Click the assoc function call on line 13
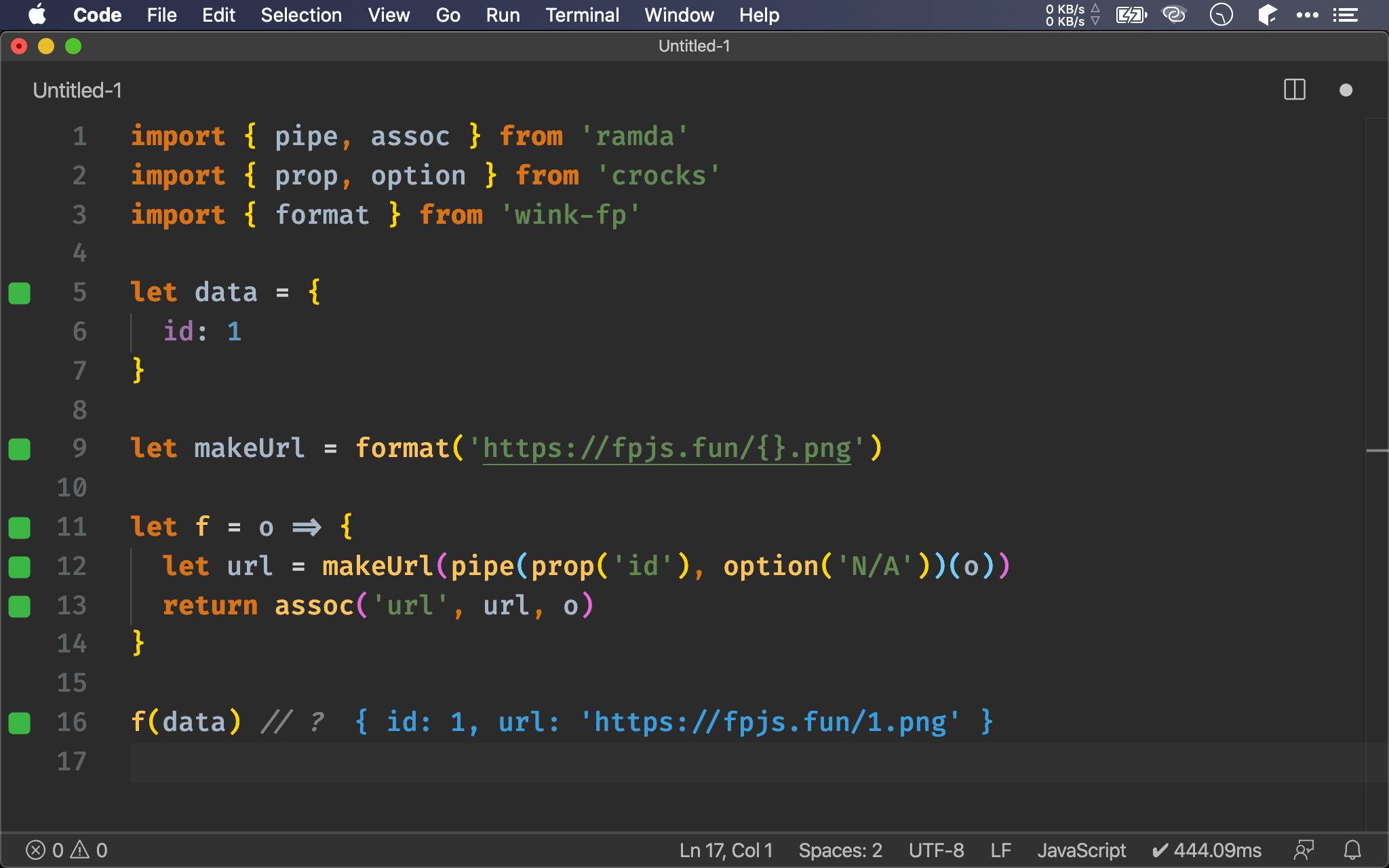This screenshot has height=868, width=1389. tap(314, 606)
